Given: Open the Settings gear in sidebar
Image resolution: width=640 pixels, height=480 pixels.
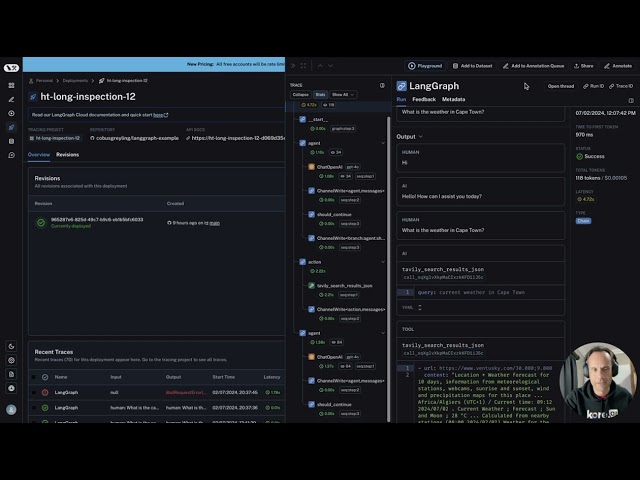Looking at the screenshot, I should point(11,360).
